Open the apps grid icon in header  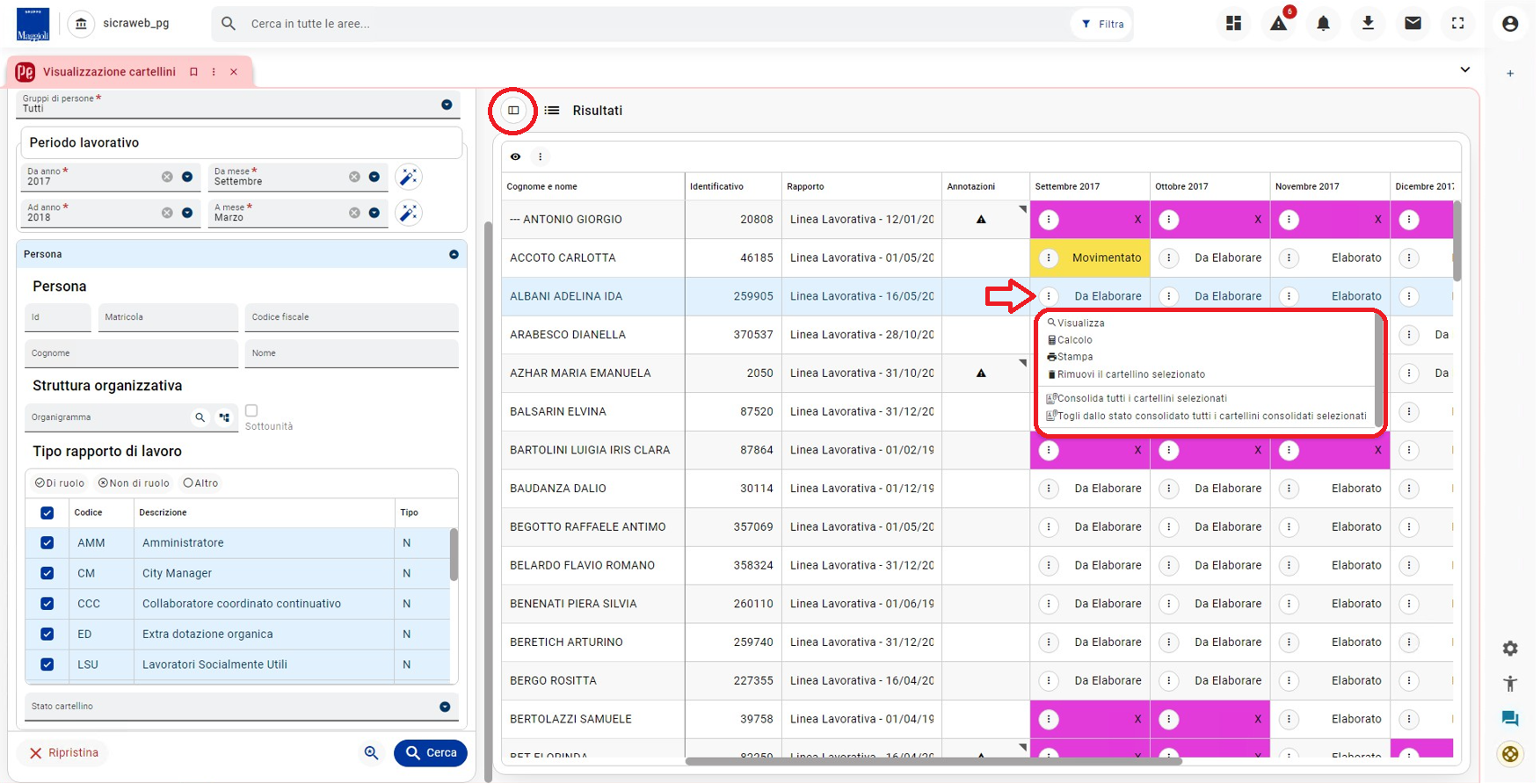click(x=1234, y=24)
